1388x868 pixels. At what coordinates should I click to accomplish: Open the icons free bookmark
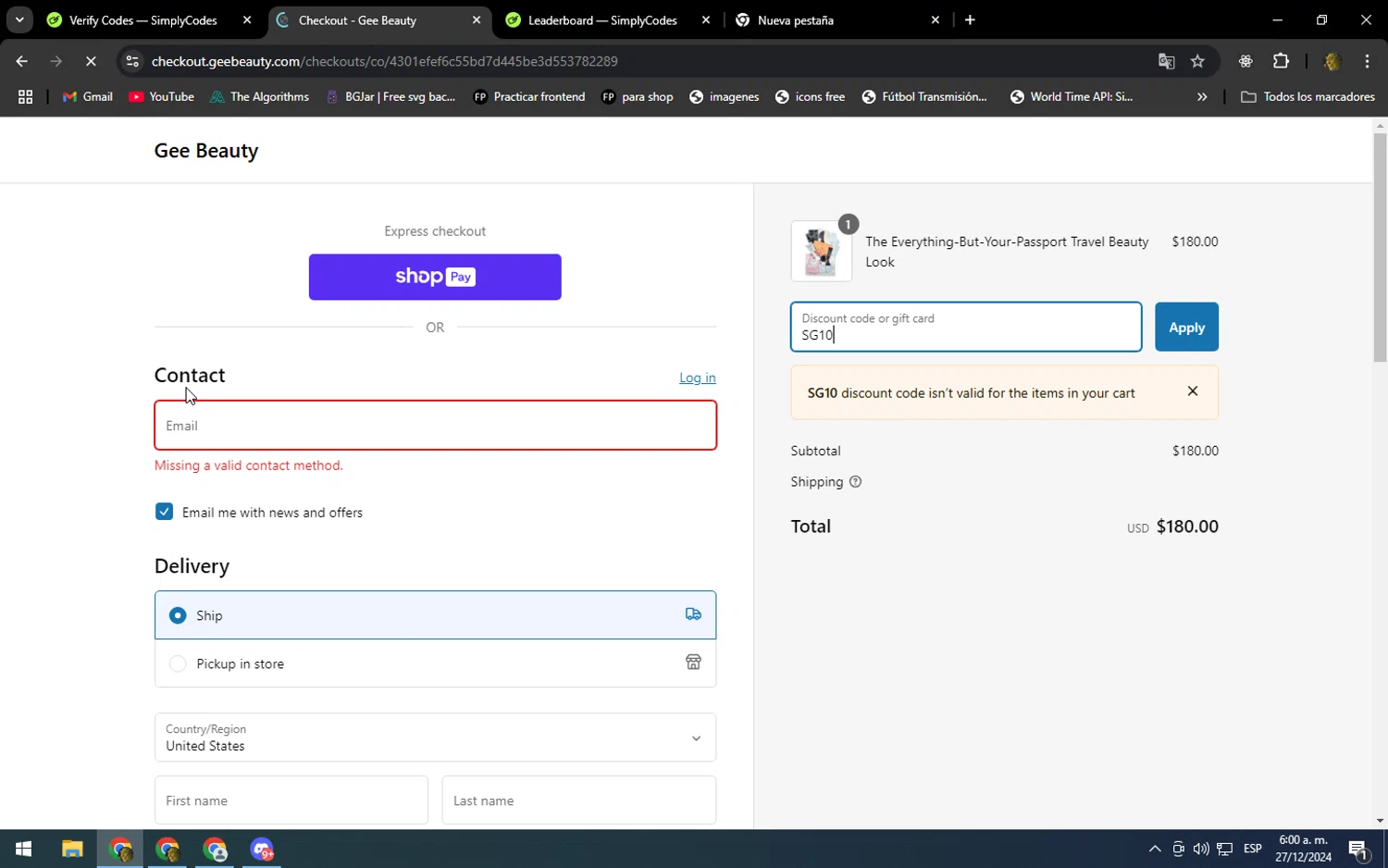[810, 96]
